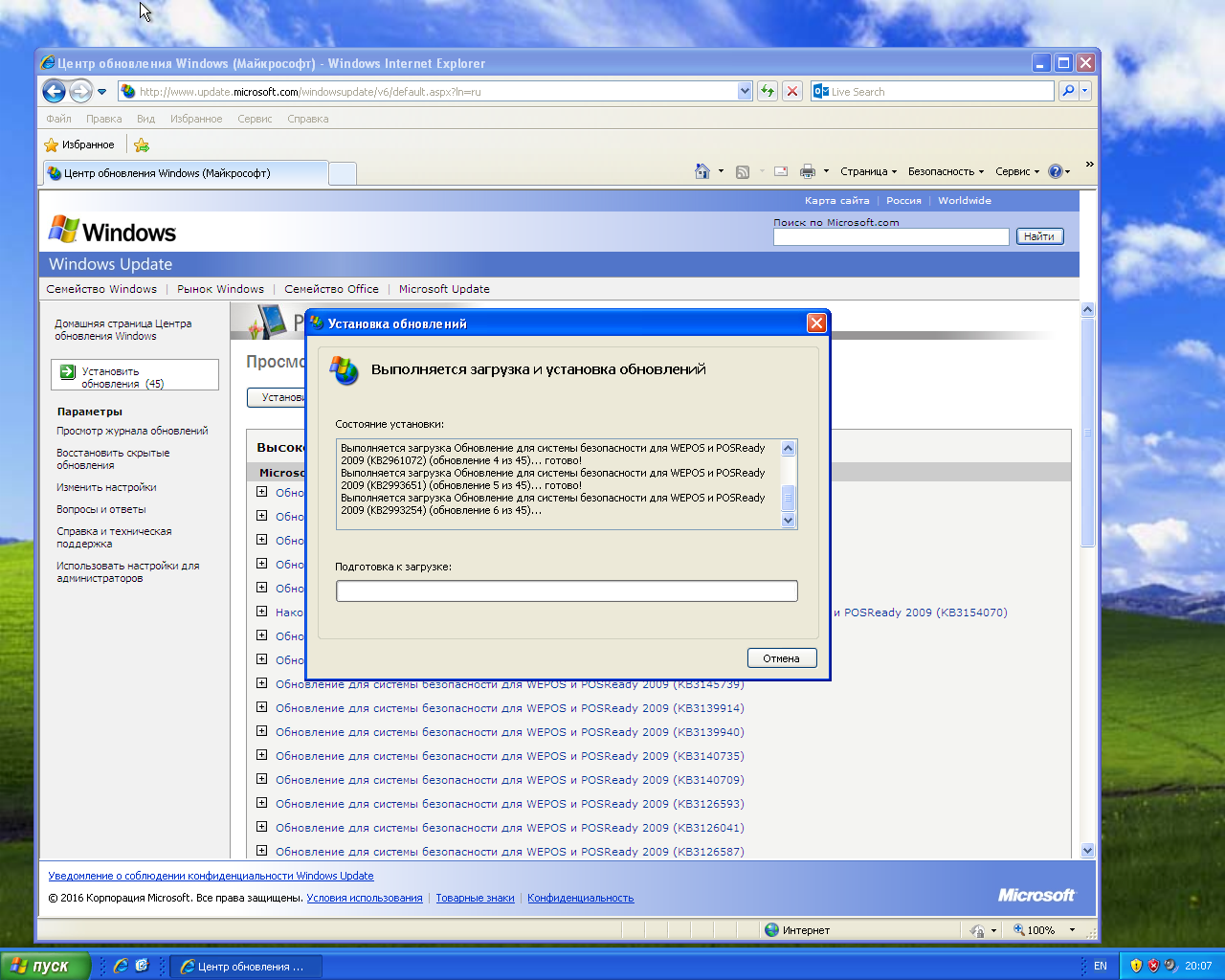Click the IE Back navigation button
Image resolution: width=1225 pixels, height=980 pixels.
54,92
